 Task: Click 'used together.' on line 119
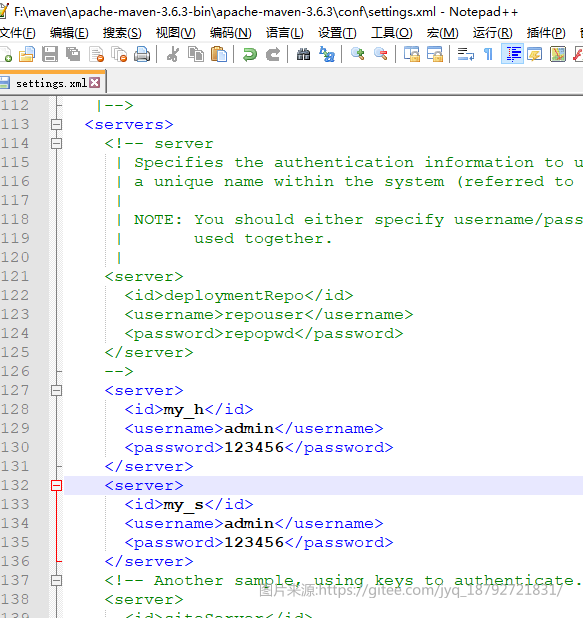(263, 239)
